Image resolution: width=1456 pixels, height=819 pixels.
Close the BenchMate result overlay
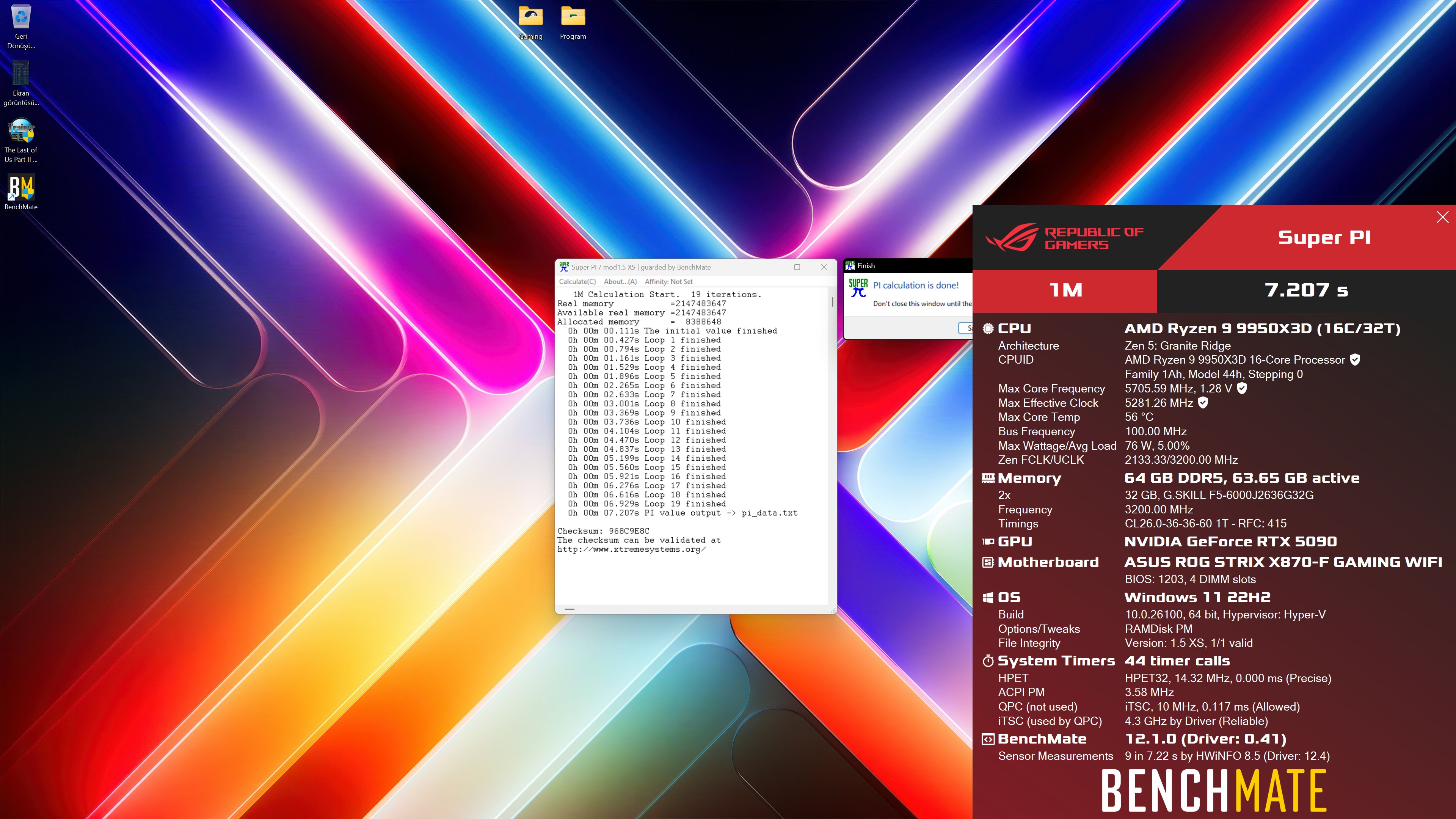[x=1442, y=217]
